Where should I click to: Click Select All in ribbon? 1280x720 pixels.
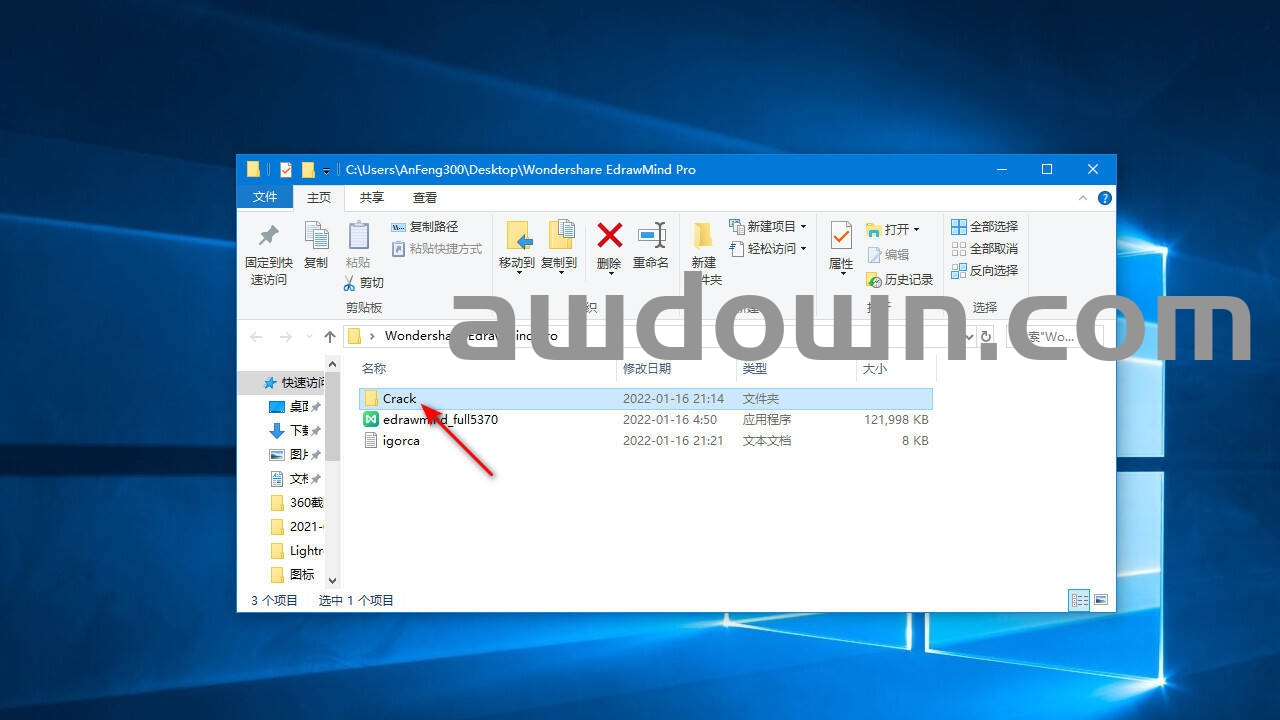(984, 227)
